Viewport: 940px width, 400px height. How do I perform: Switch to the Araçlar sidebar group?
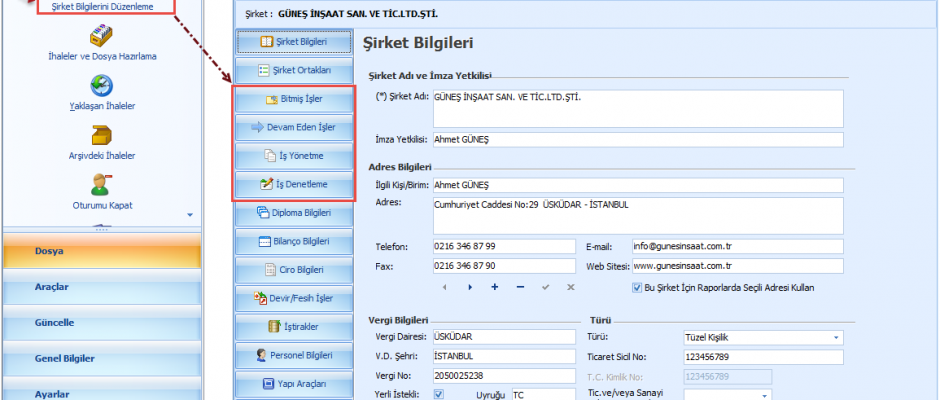point(100,287)
